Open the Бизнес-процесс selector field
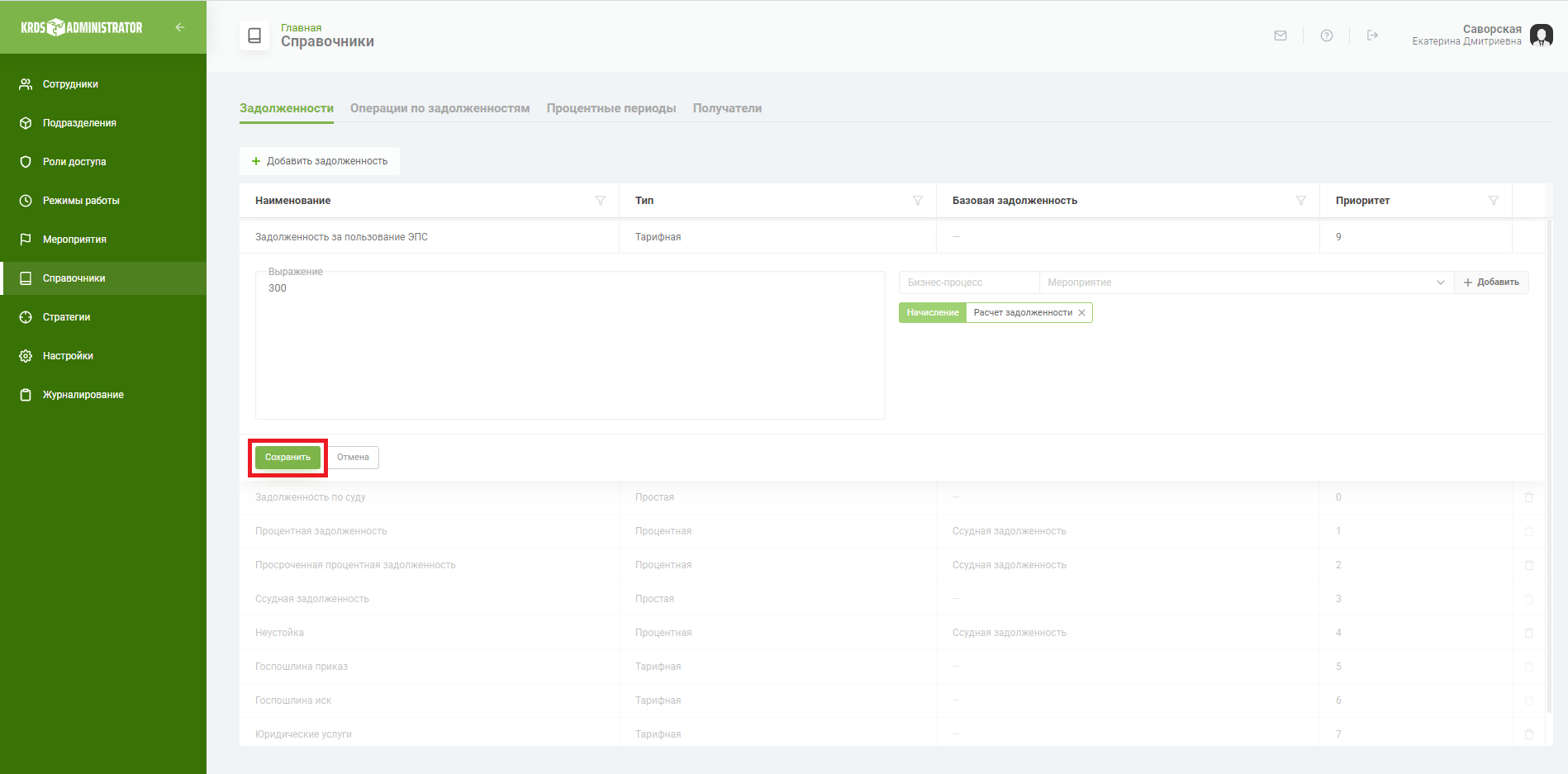This screenshot has width=1568, height=774. click(x=968, y=283)
